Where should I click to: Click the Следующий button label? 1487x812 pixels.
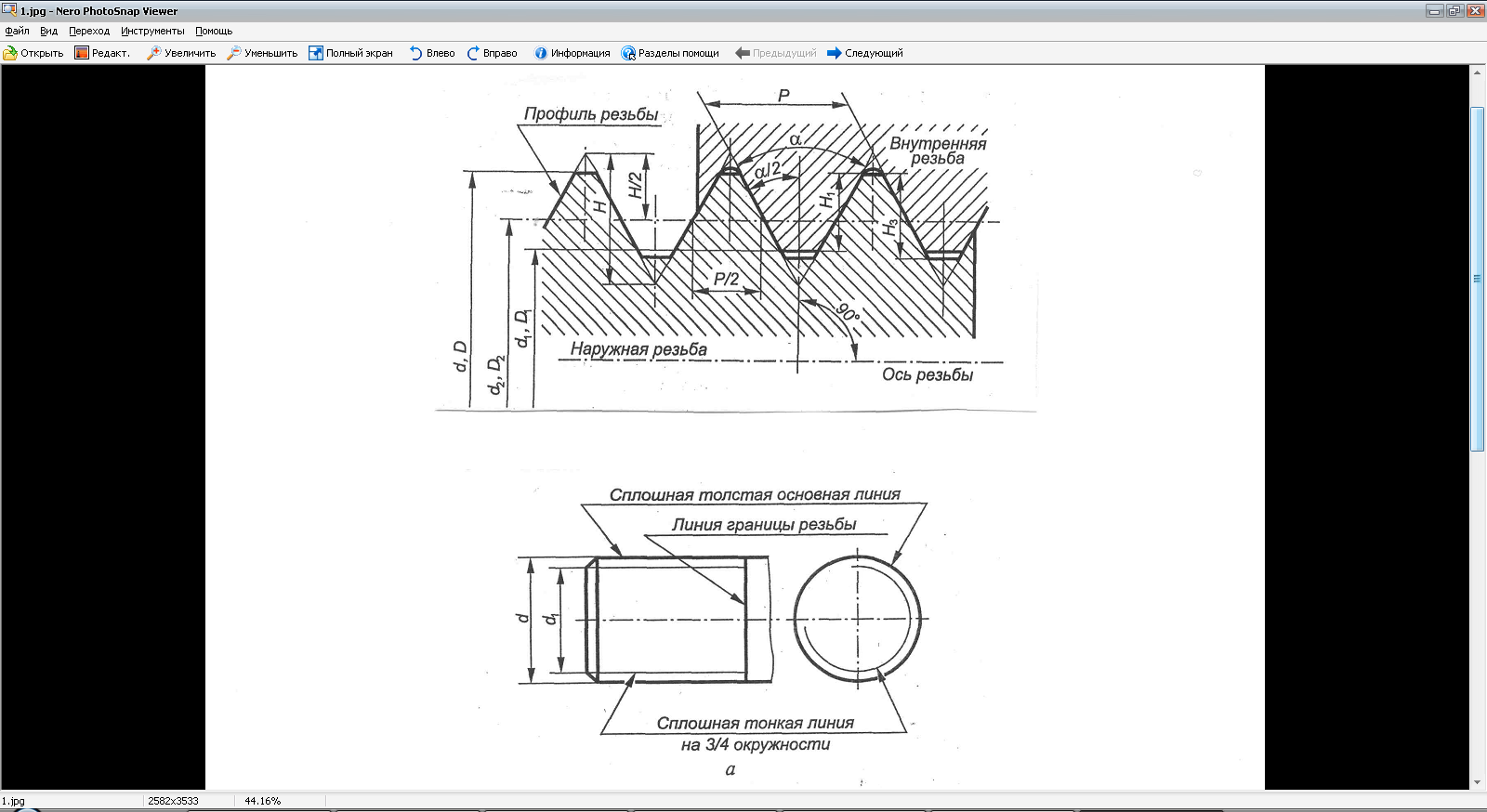click(x=874, y=53)
